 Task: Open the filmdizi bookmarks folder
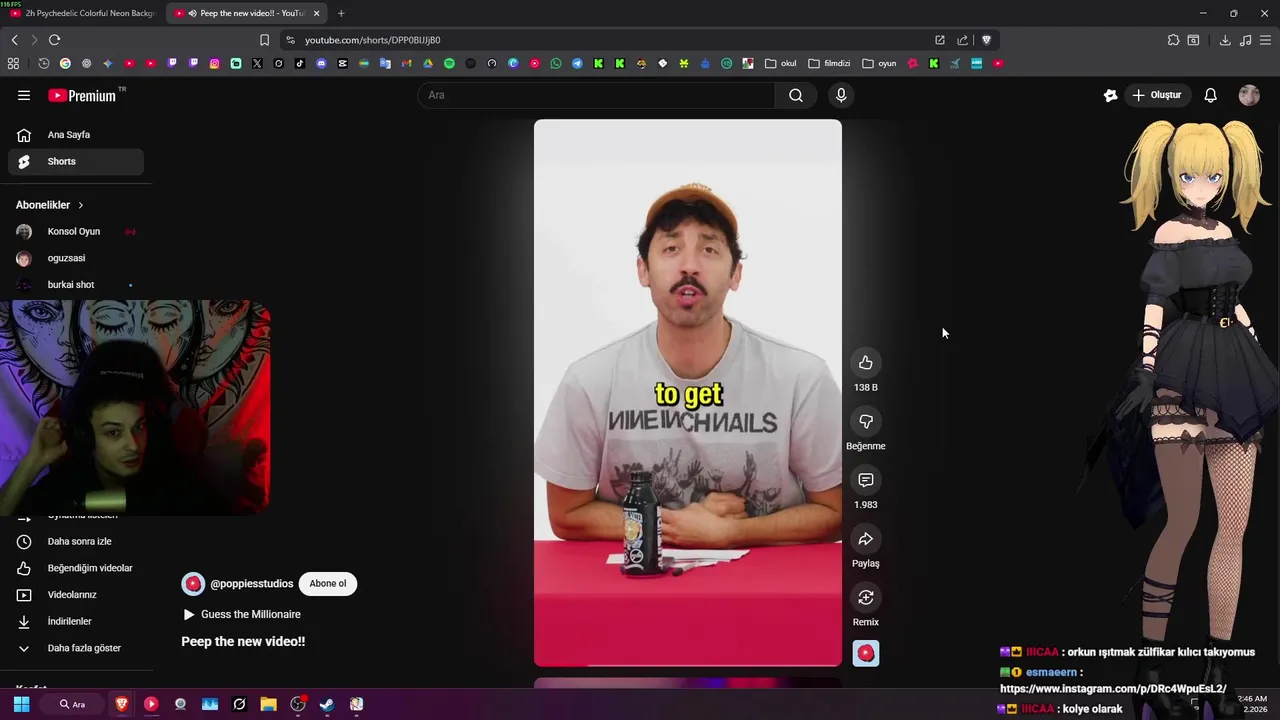coord(829,63)
